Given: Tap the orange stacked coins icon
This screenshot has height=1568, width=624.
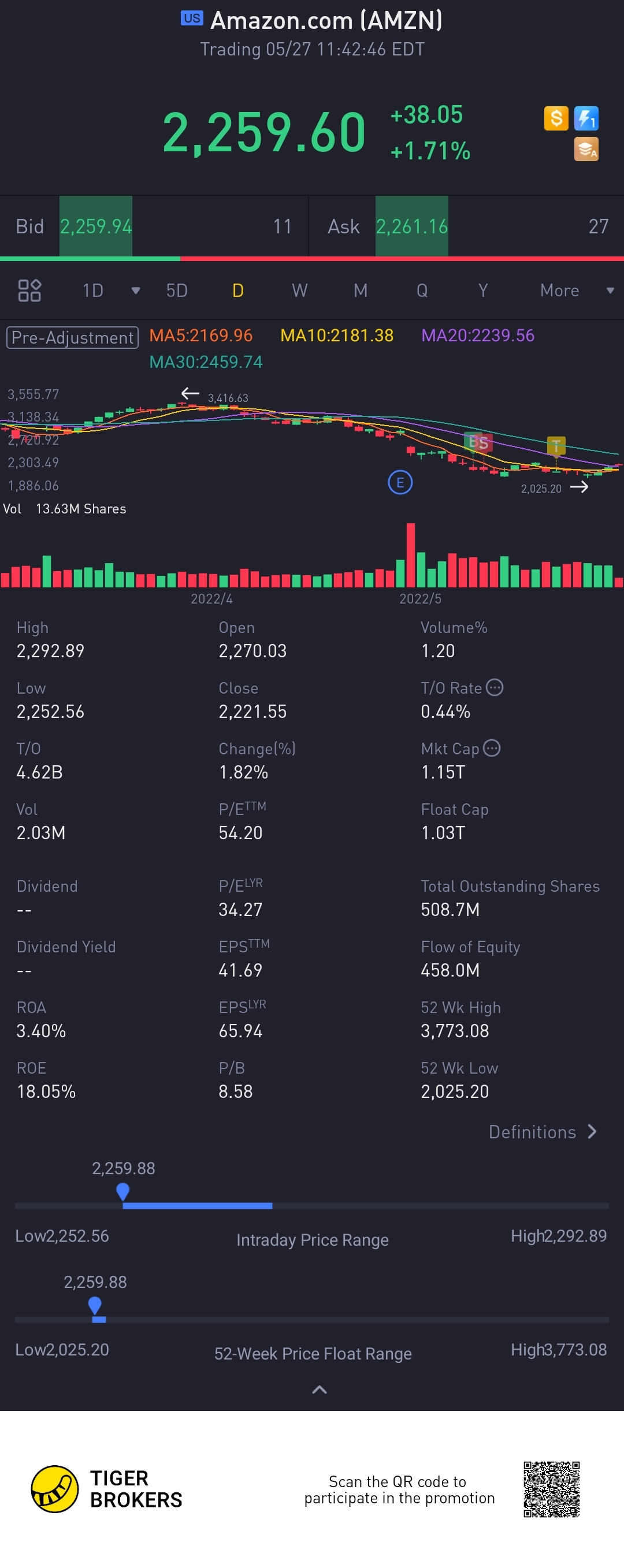Looking at the screenshot, I should coord(586,149).
